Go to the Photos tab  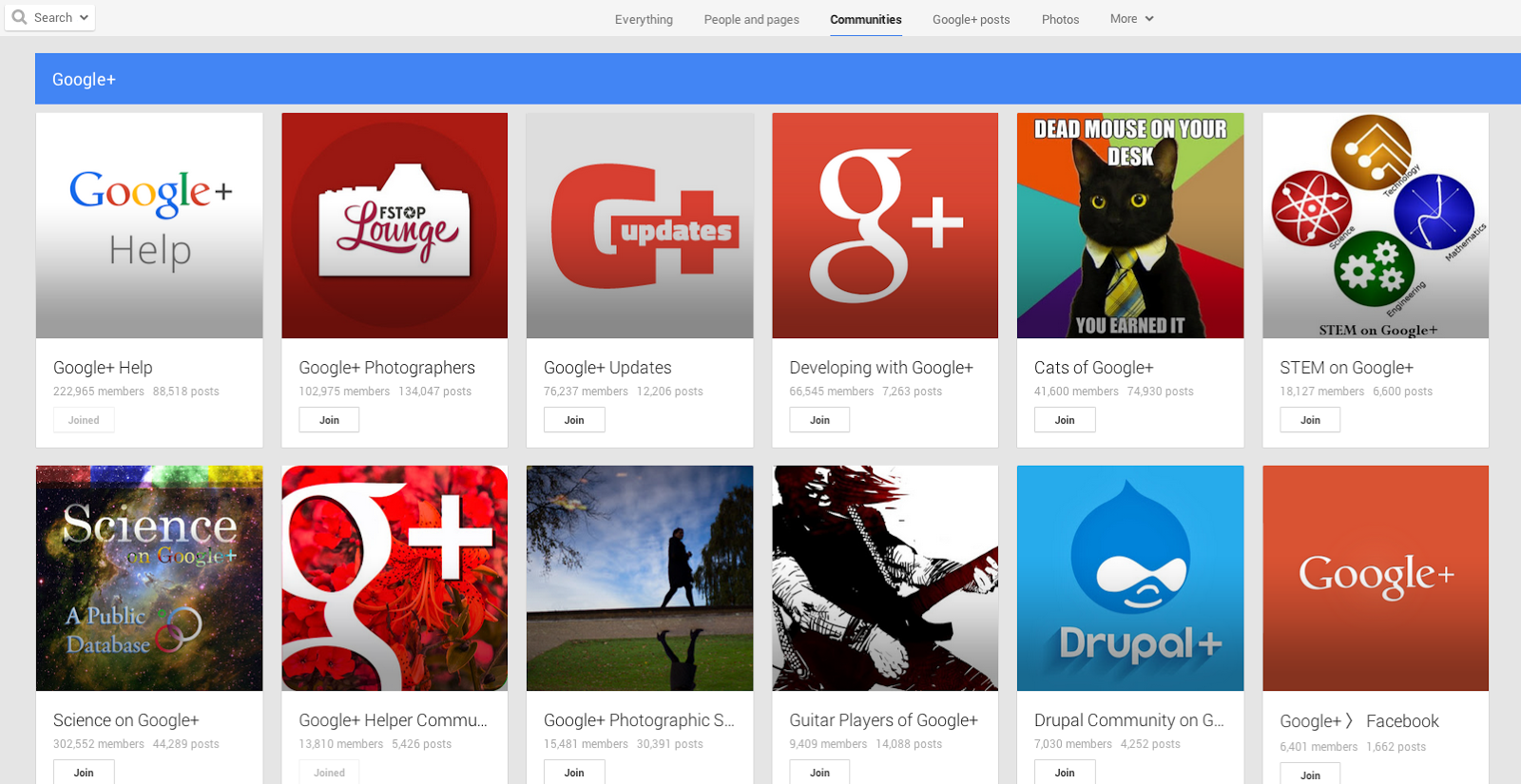pos(1060,19)
